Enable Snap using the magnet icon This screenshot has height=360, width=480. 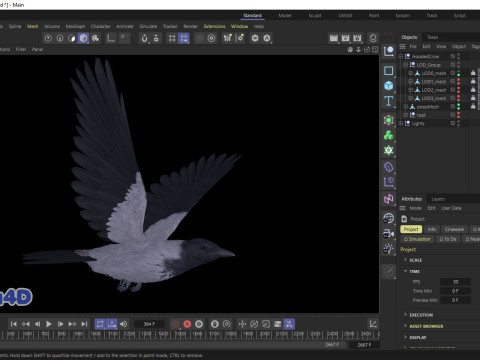click(144, 38)
